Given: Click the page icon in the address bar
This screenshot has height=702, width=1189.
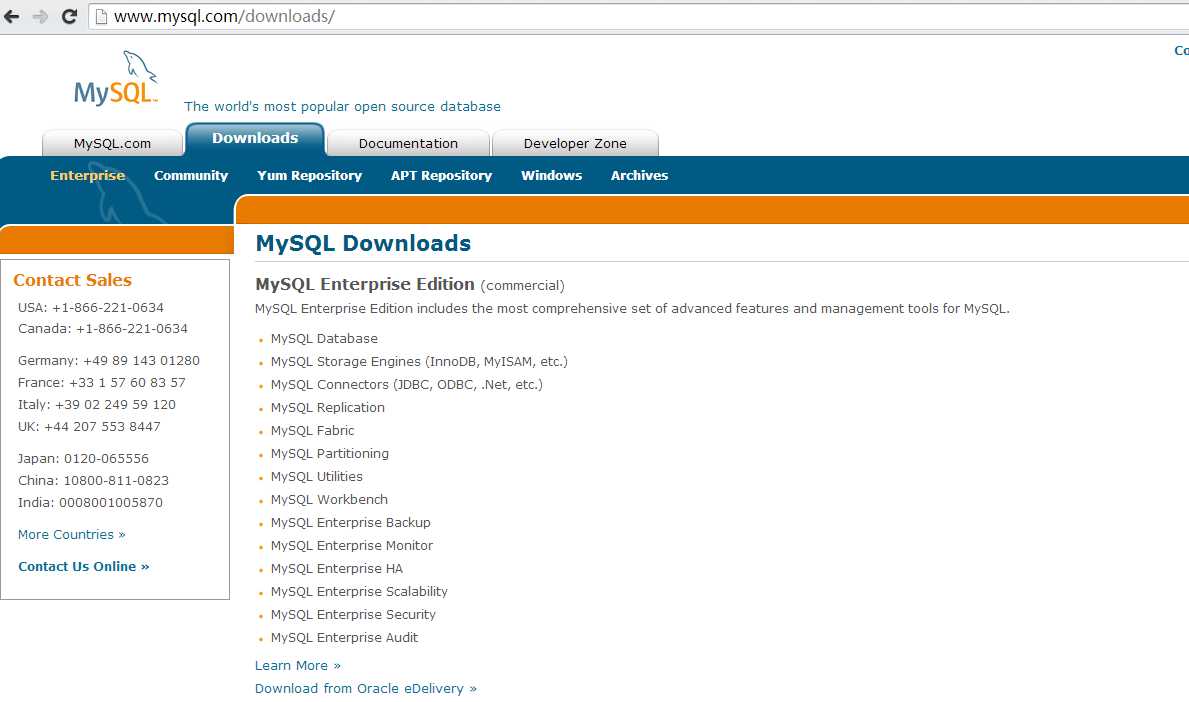Looking at the screenshot, I should tap(101, 16).
